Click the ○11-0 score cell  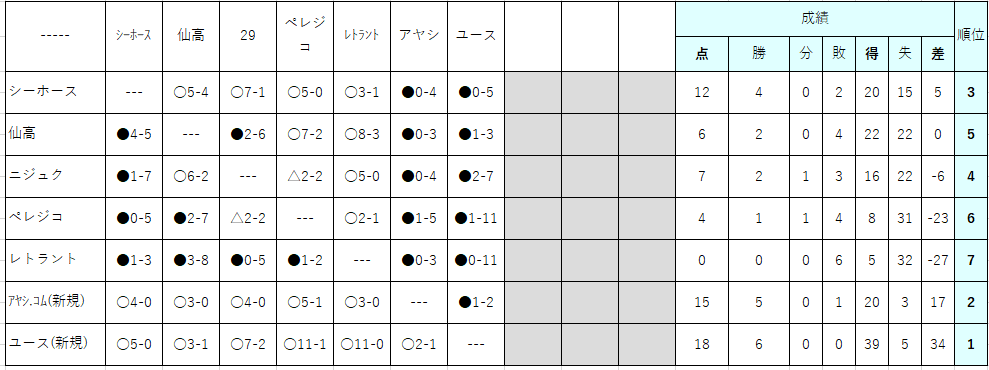(362, 344)
